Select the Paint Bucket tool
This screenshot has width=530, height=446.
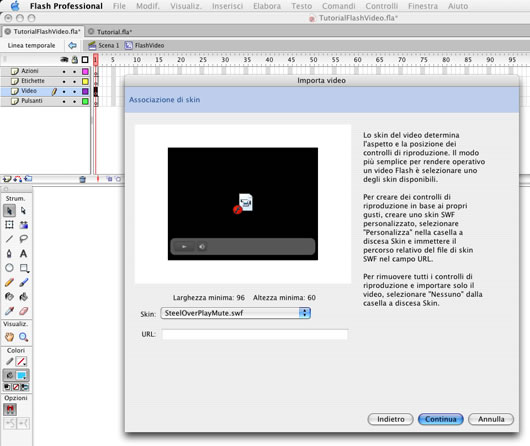click(23, 297)
